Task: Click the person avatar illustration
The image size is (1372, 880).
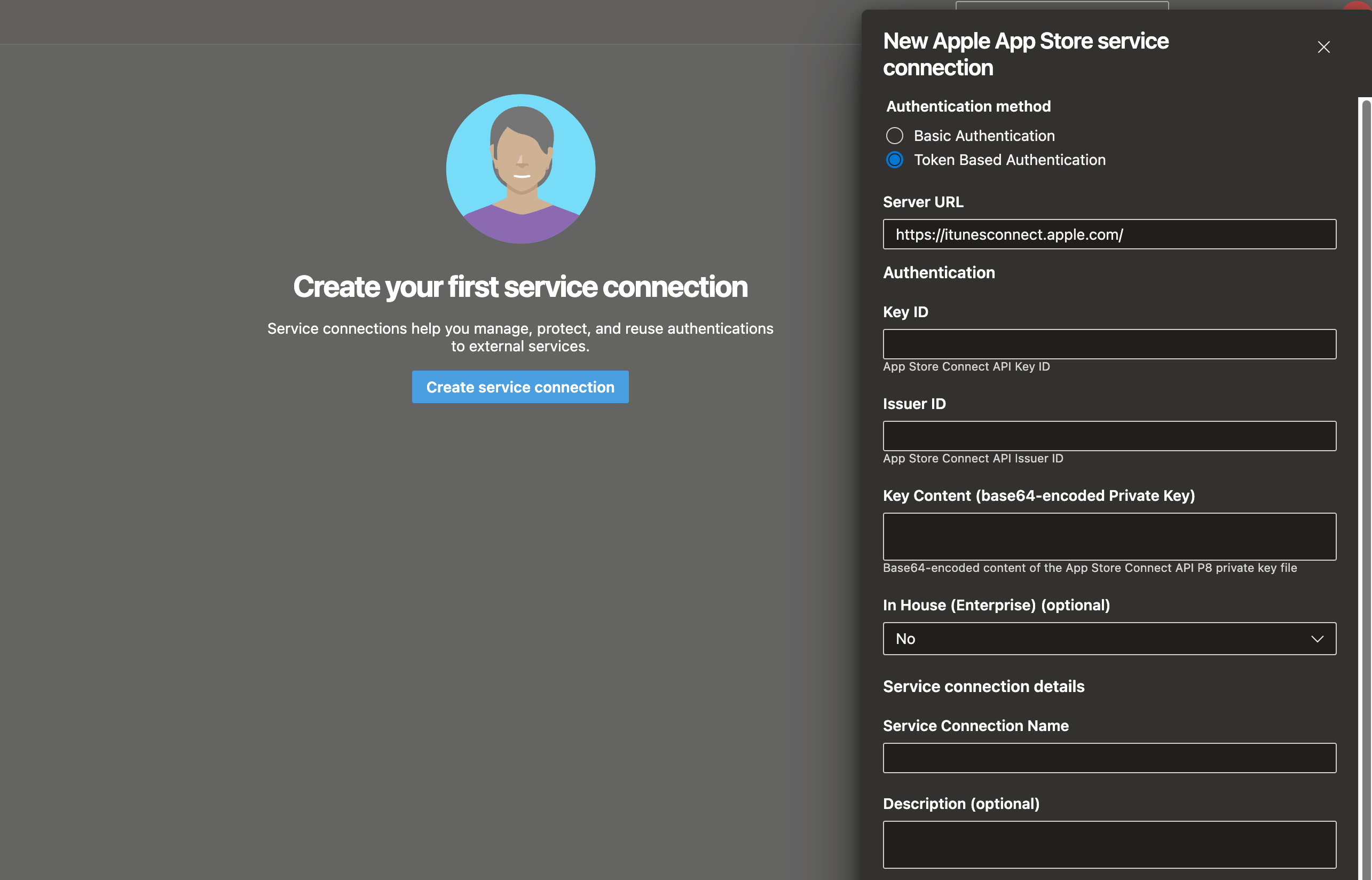Action: [x=521, y=169]
